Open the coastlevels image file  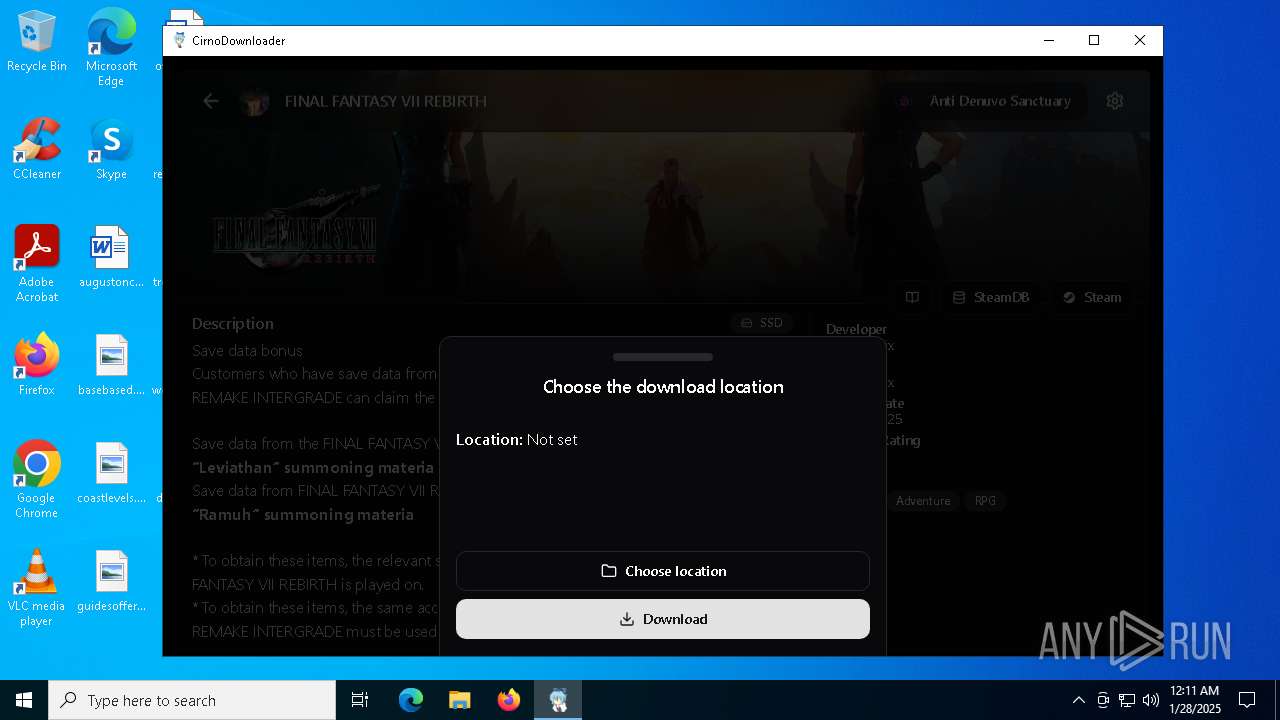111,474
